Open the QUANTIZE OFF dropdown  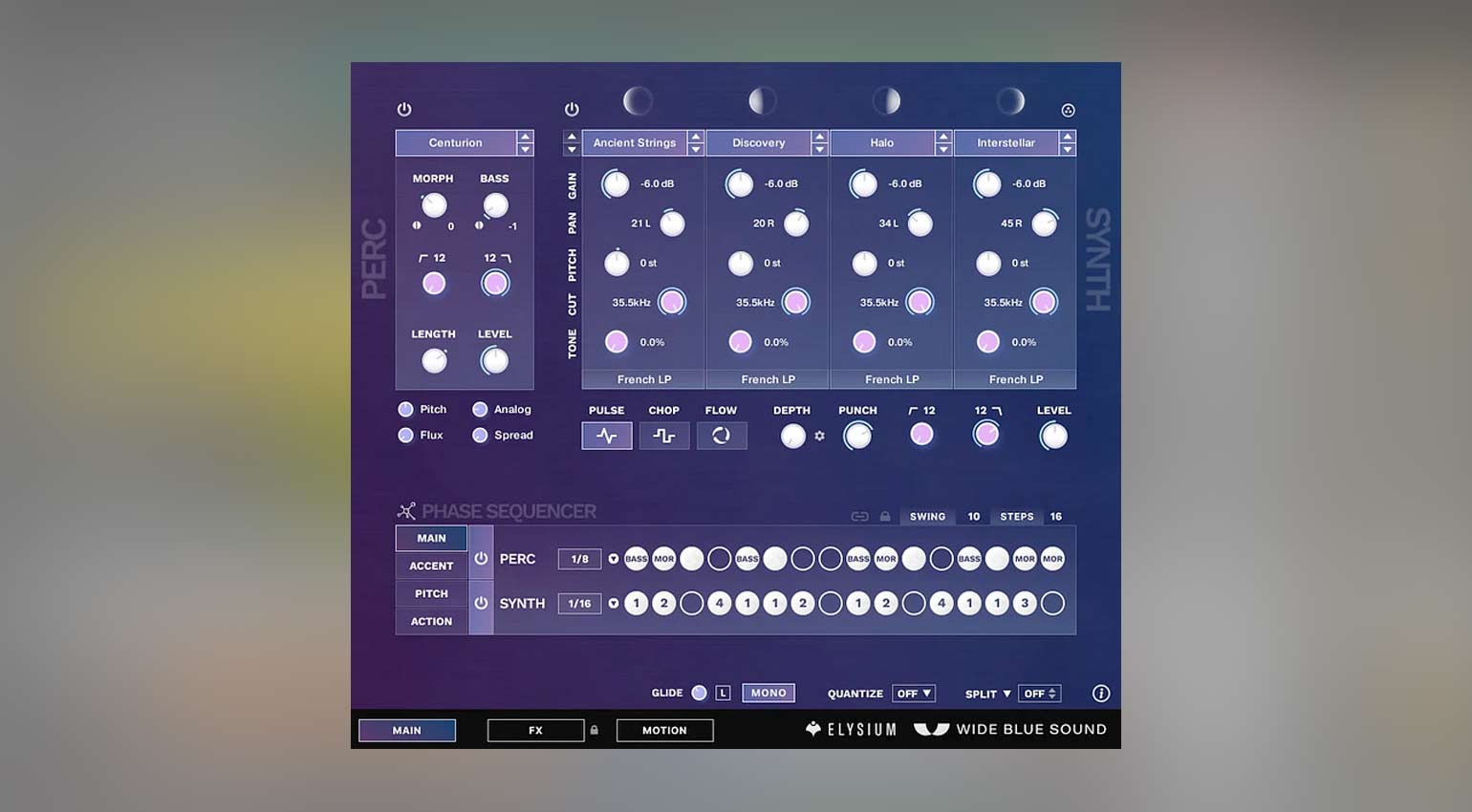click(914, 694)
